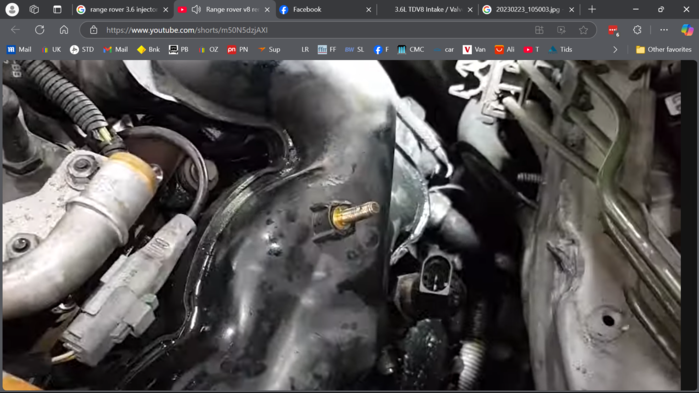Go to the browser home page
The height and width of the screenshot is (393, 699).
tap(64, 30)
